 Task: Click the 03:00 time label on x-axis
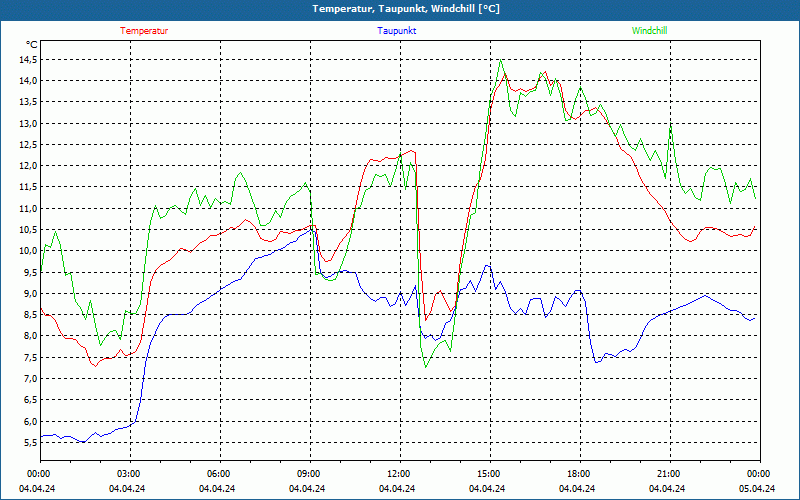pyautogui.click(x=129, y=474)
